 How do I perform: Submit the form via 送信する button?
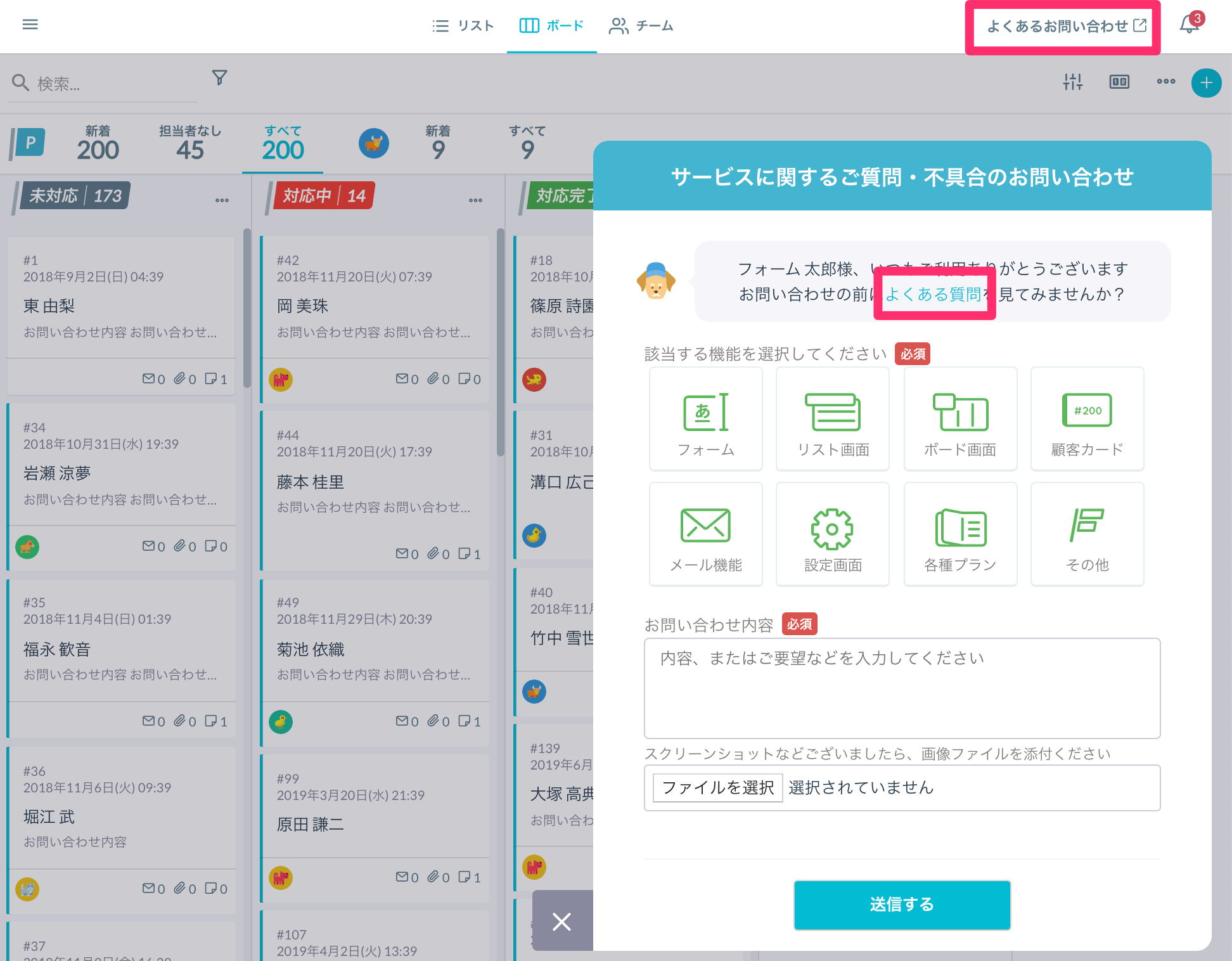[x=901, y=905]
